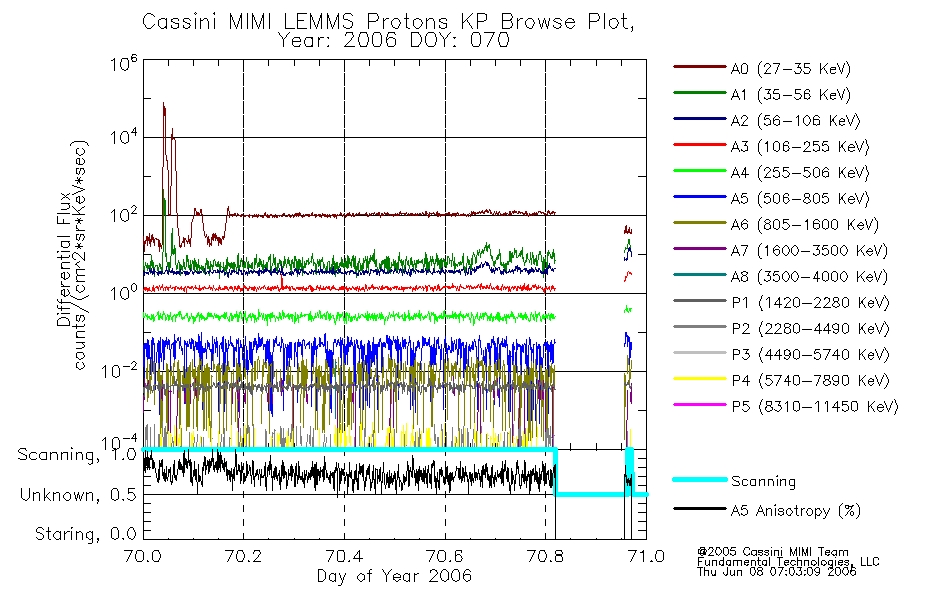This screenshot has width=950, height=600.
Task: Click the A8 (3500-4000 KeV) legend label
Action: pos(809,276)
